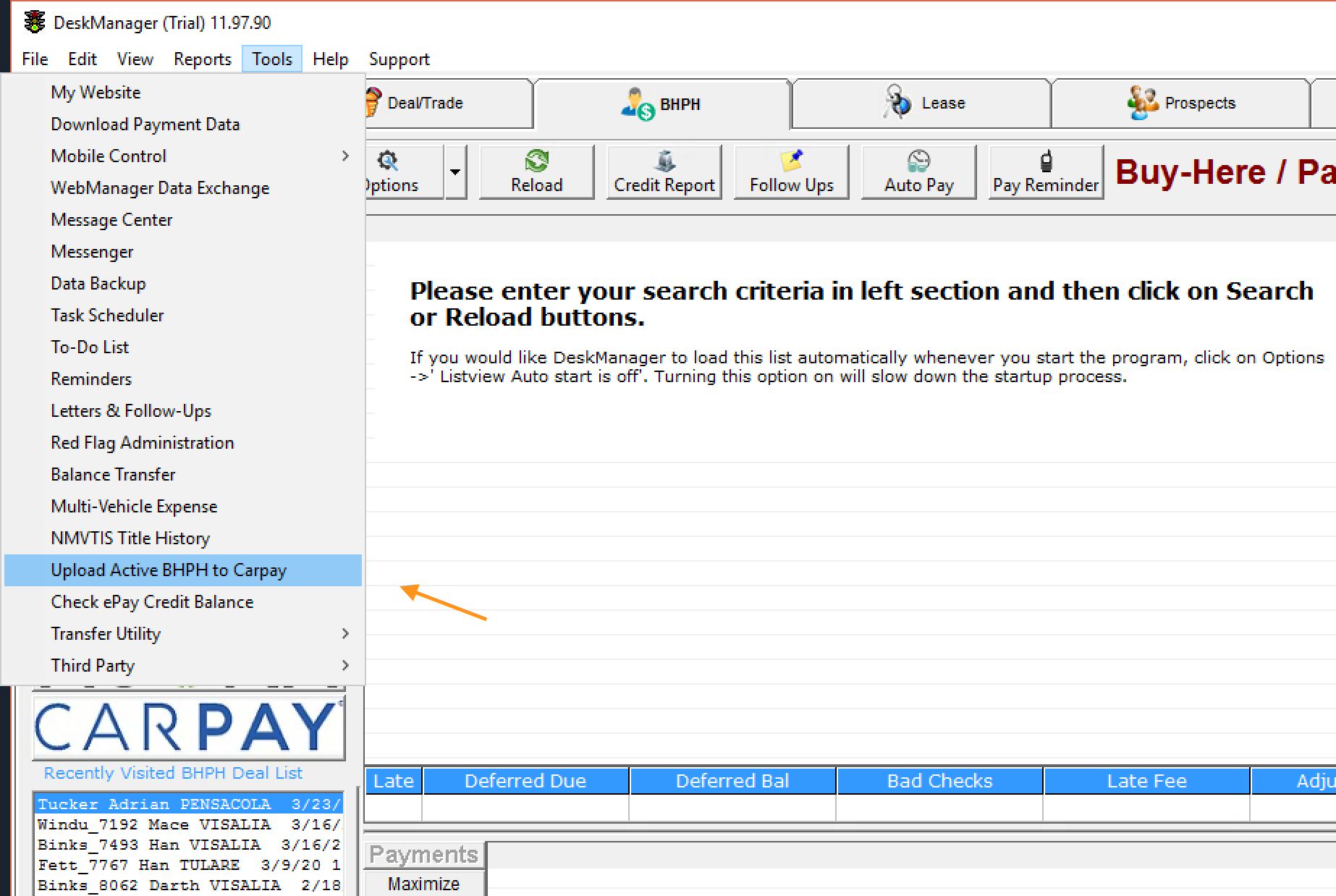The width and height of the screenshot is (1336, 896).
Task: Open the Credit Report tool
Action: click(x=664, y=161)
